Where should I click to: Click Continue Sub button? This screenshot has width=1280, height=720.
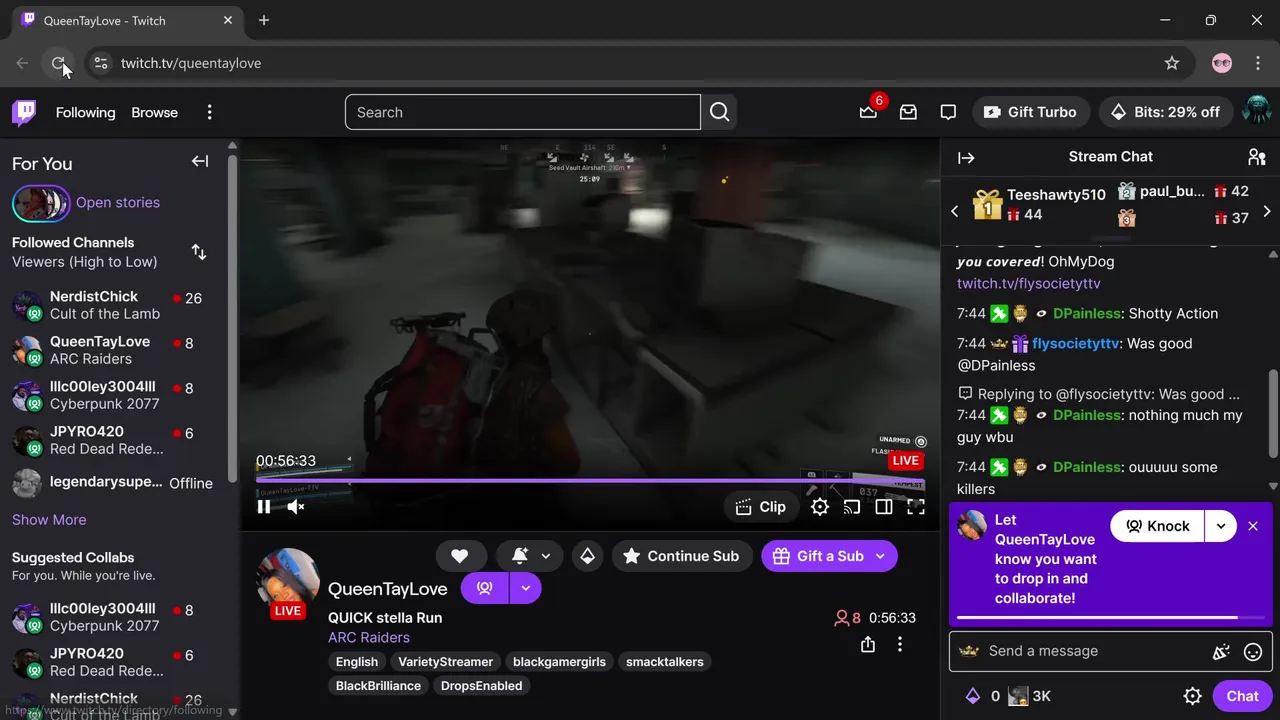(682, 556)
